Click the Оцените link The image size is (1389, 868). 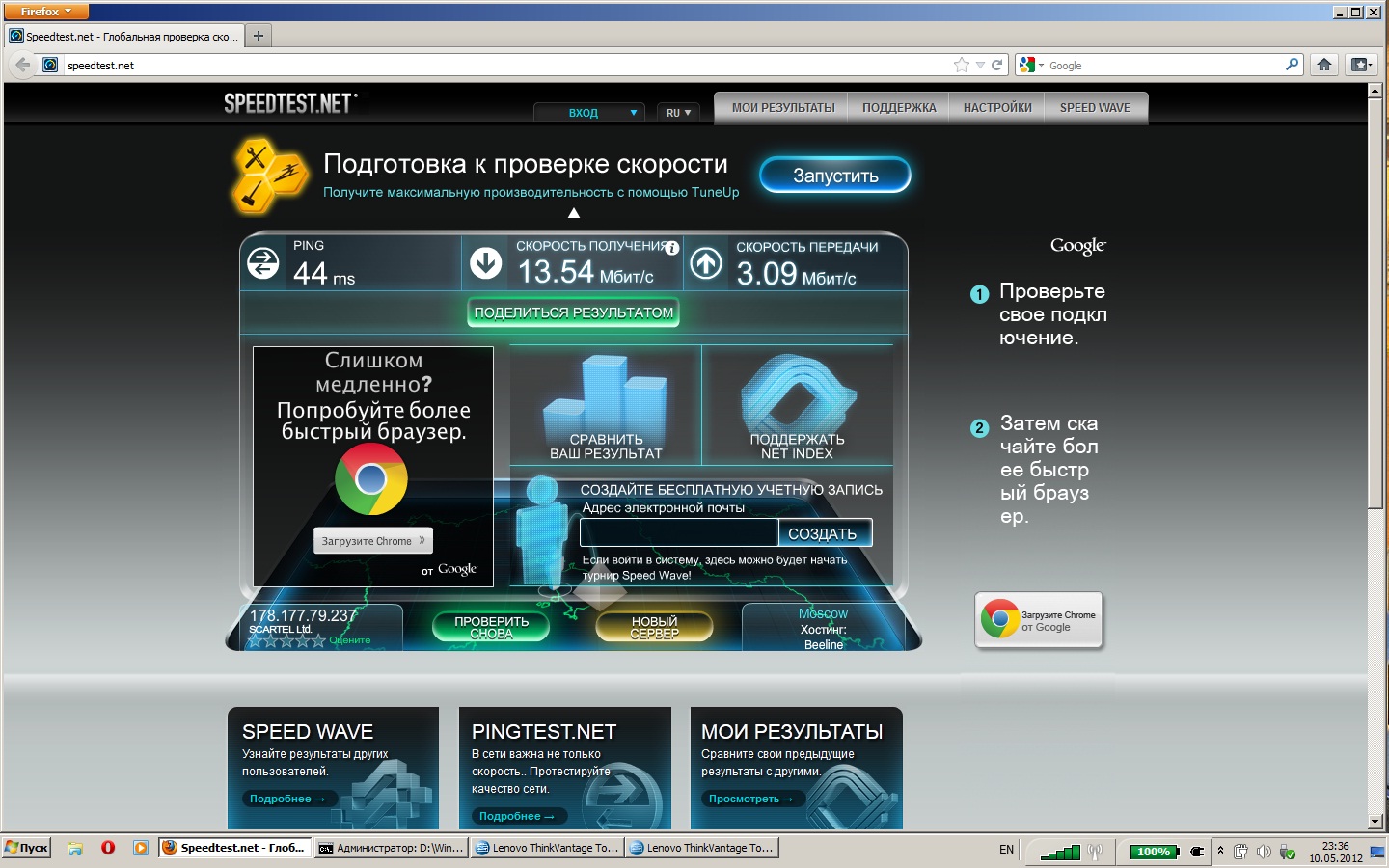pos(350,640)
